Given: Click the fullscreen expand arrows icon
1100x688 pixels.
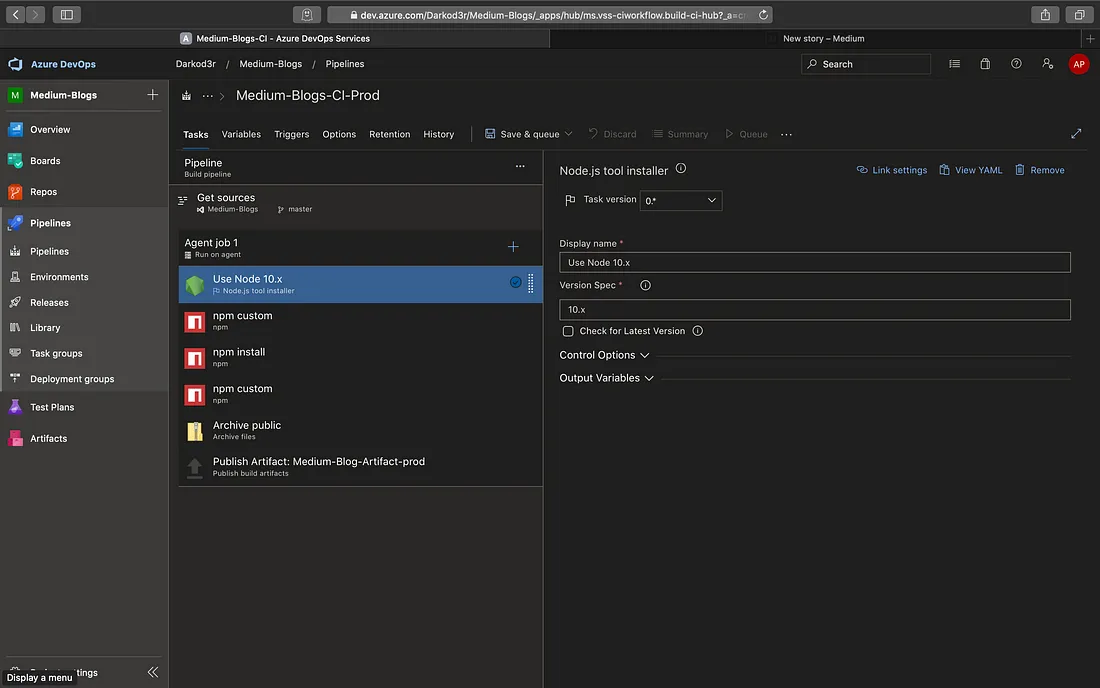Looking at the screenshot, I should coord(1075,134).
